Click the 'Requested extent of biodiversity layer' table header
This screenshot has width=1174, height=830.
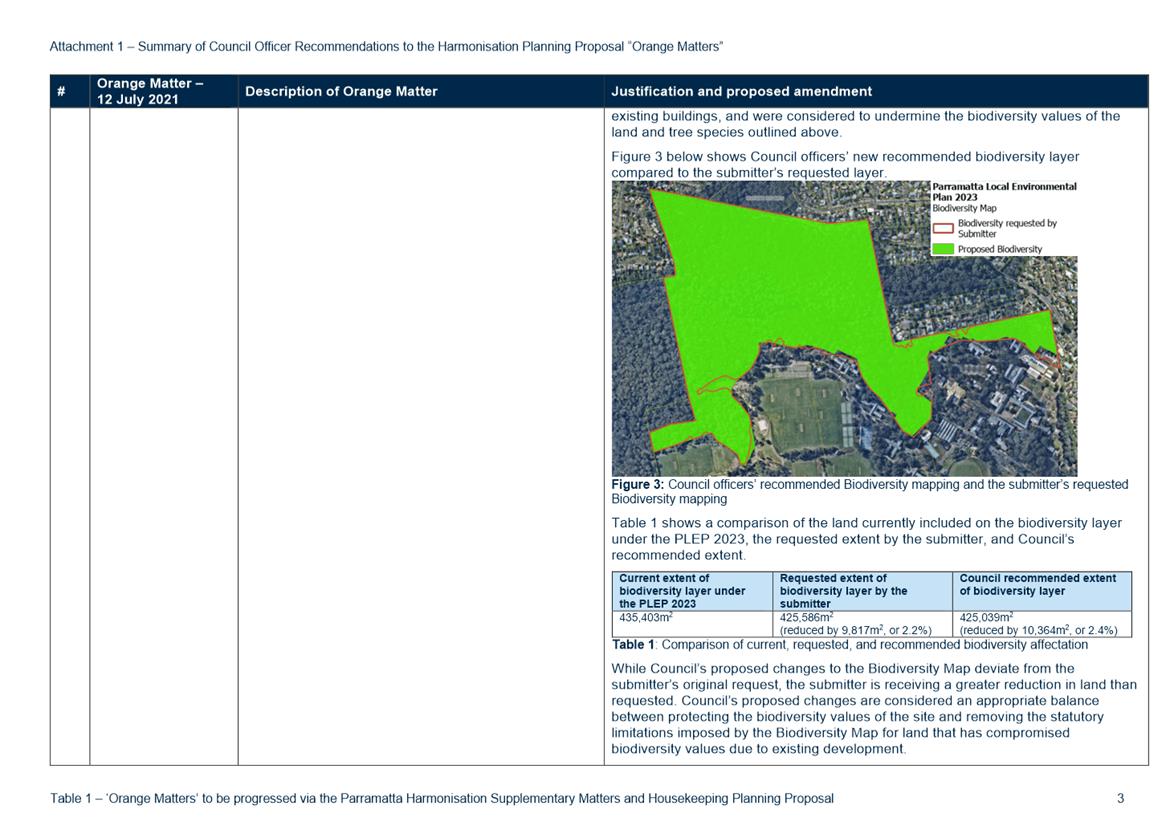pyautogui.click(x=862, y=591)
